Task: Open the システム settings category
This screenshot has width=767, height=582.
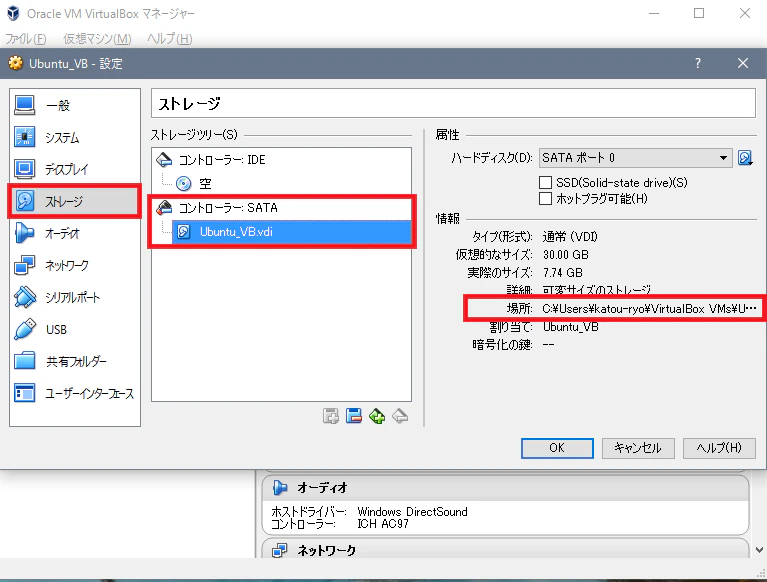Action: 75,137
